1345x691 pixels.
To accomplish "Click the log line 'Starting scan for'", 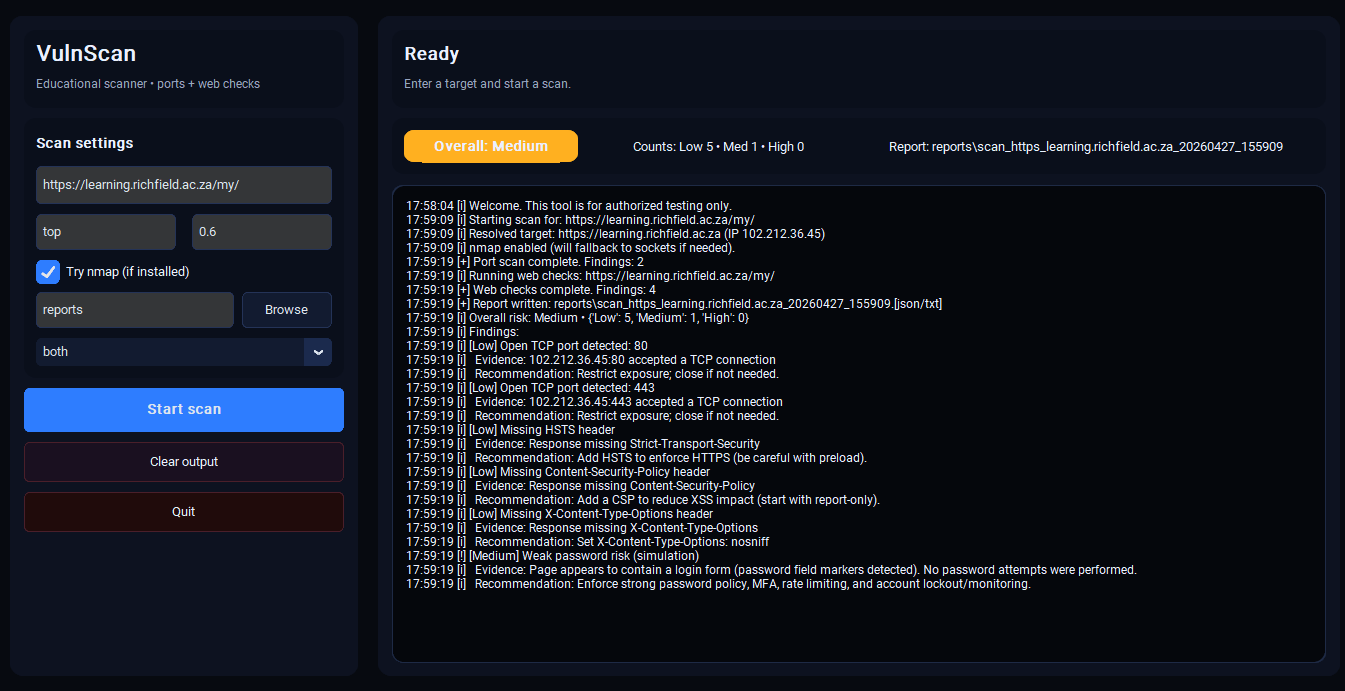I will click(x=580, y=220).
